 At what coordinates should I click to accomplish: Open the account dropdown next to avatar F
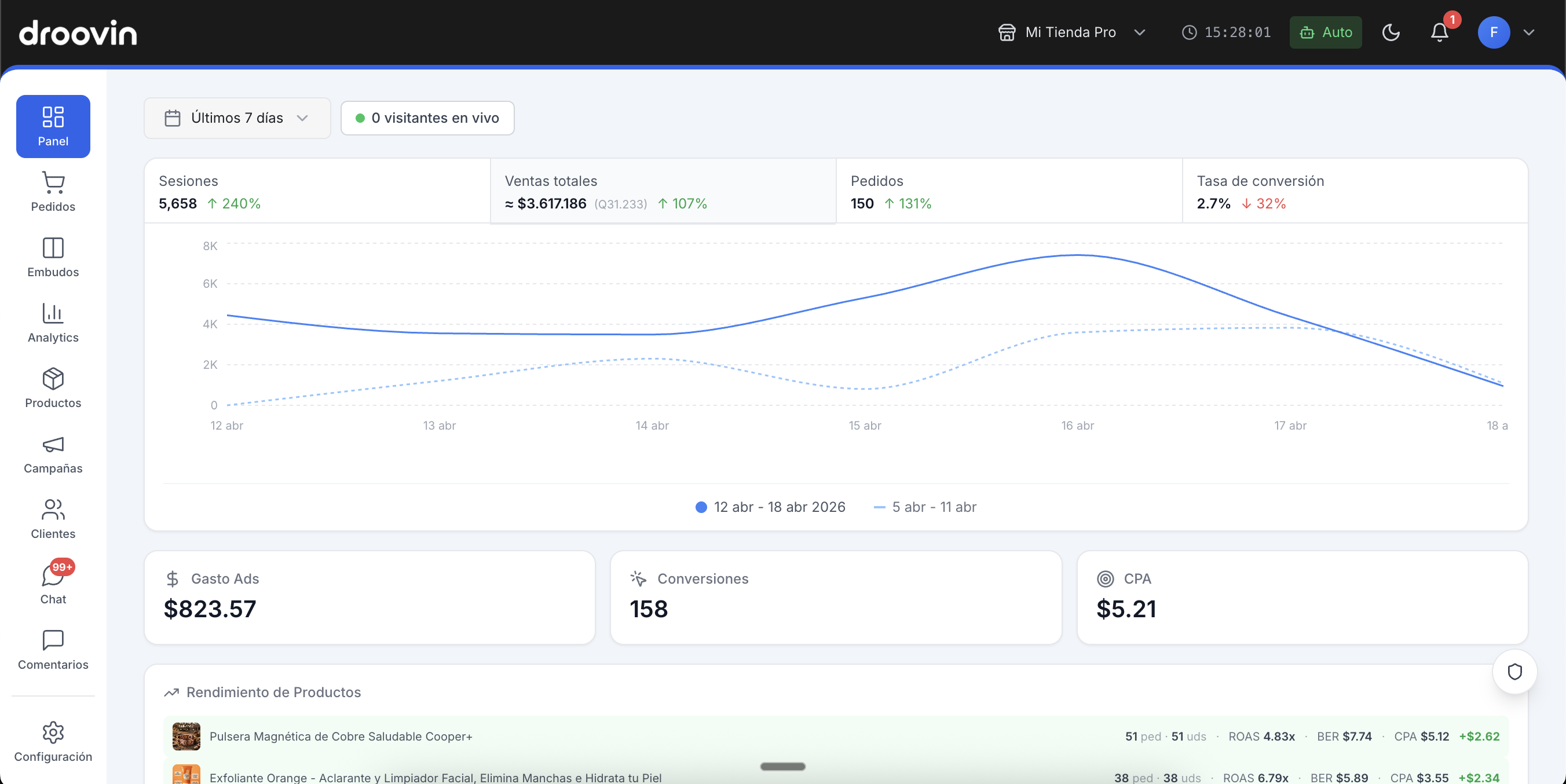(x=1530, y=32)
